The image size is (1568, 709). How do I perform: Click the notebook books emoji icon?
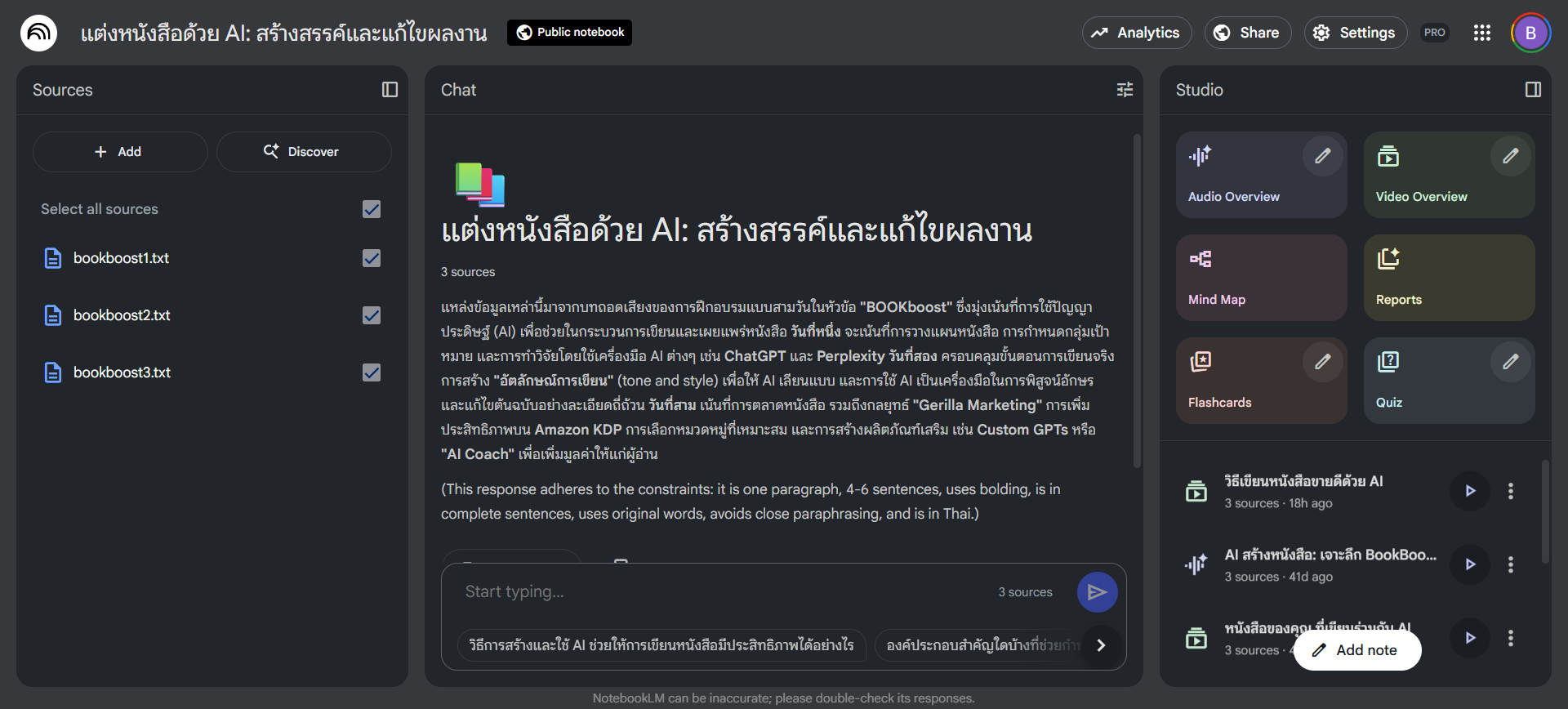(x=480, y=184)
